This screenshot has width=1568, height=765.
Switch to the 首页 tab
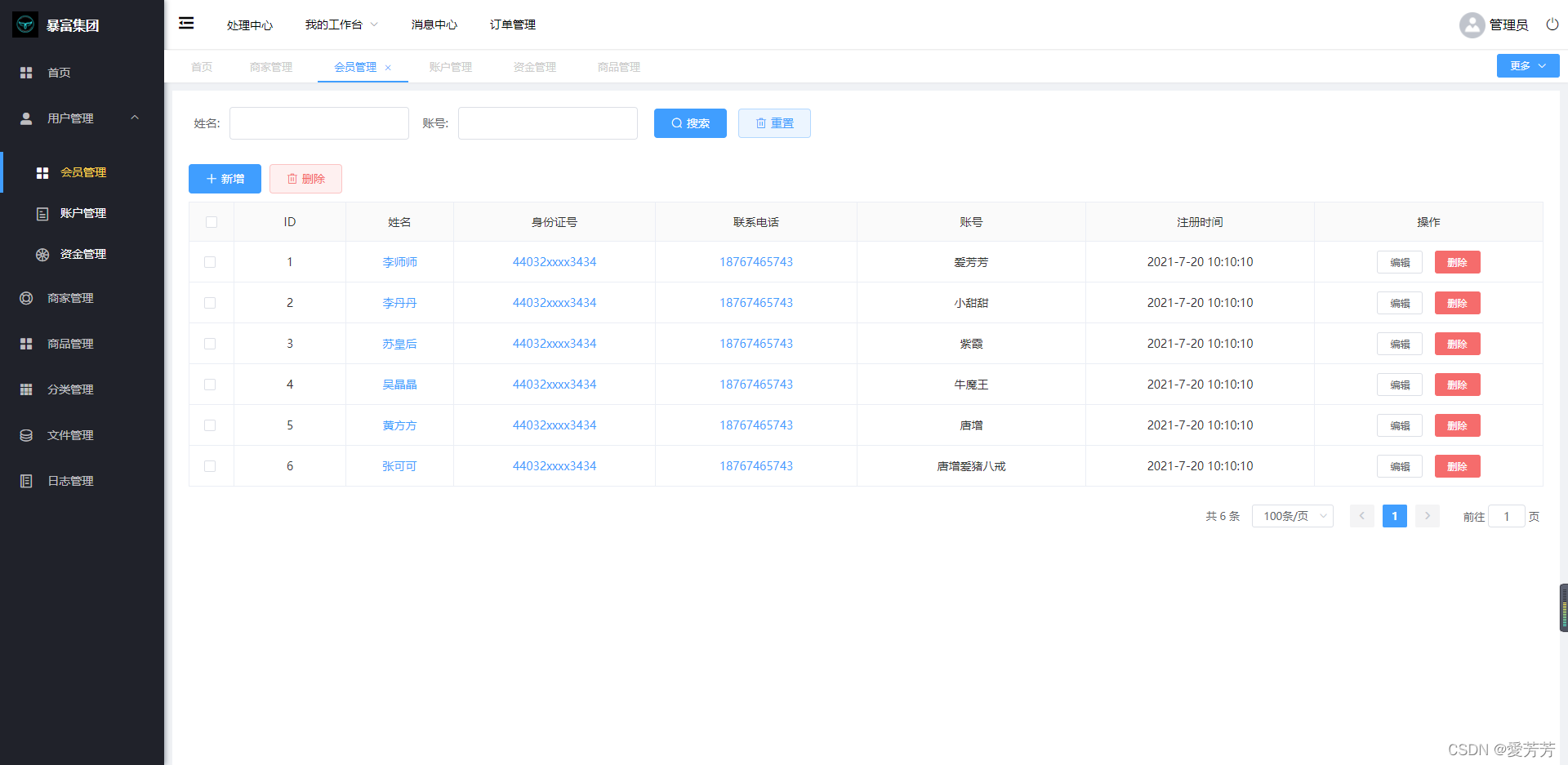coord(202,67)
